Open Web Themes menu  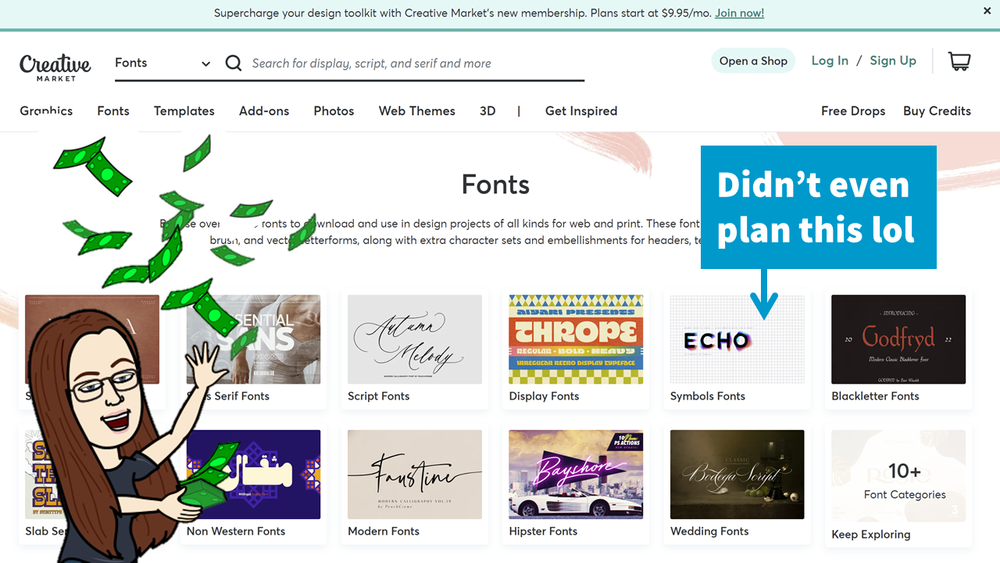coord(416,111)
